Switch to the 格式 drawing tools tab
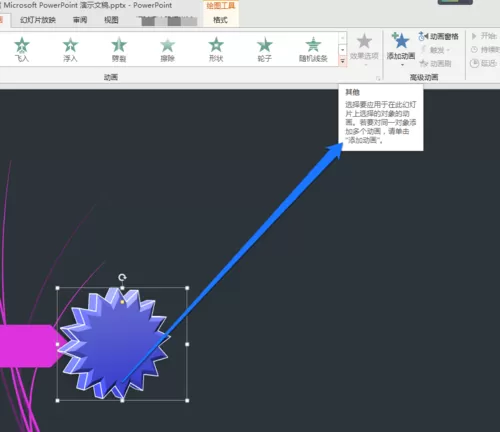The width and height of the screenshot is (500, 432). coord(220,20)
